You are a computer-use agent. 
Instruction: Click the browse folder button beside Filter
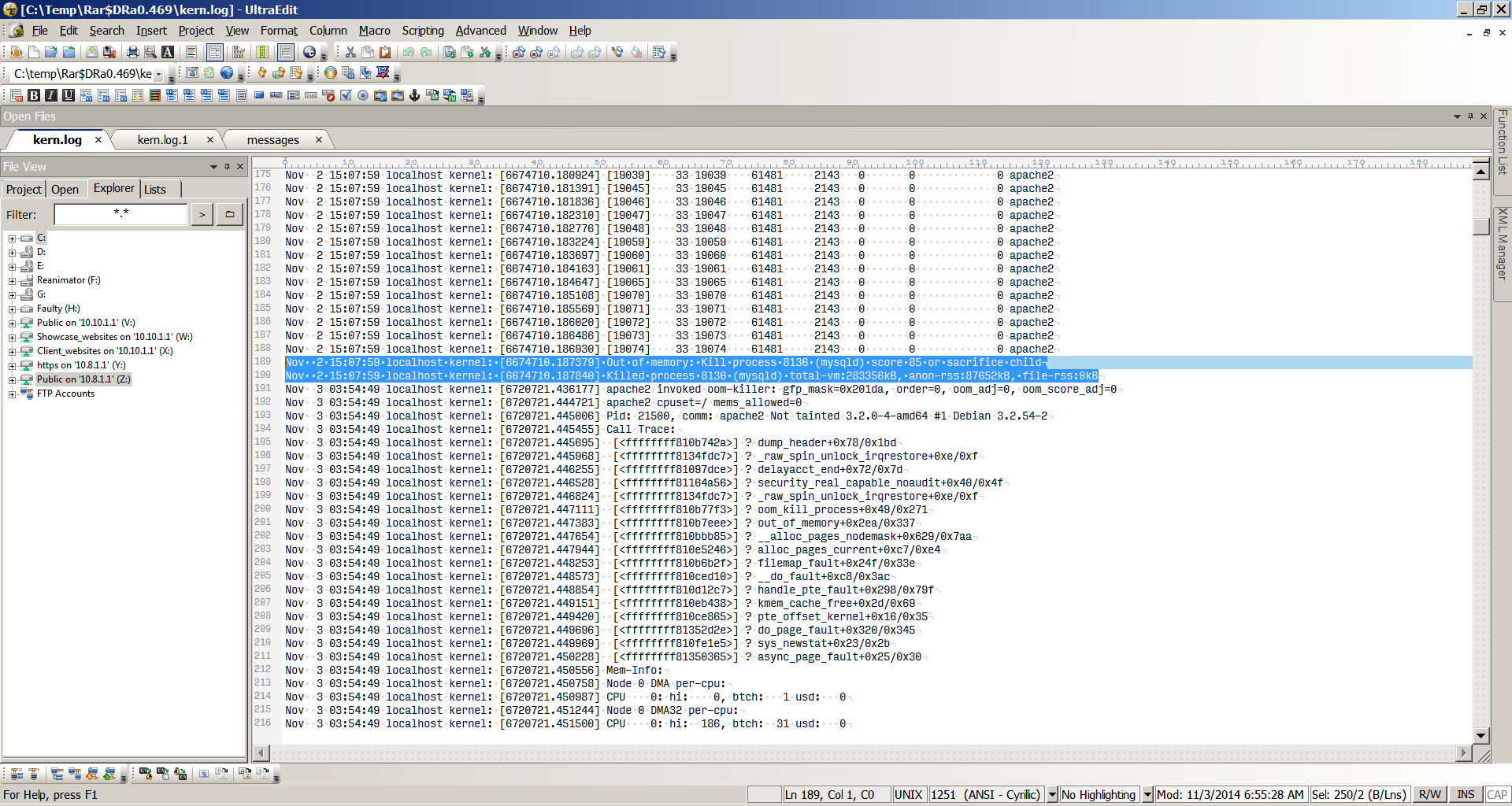[x=230, y=214]
